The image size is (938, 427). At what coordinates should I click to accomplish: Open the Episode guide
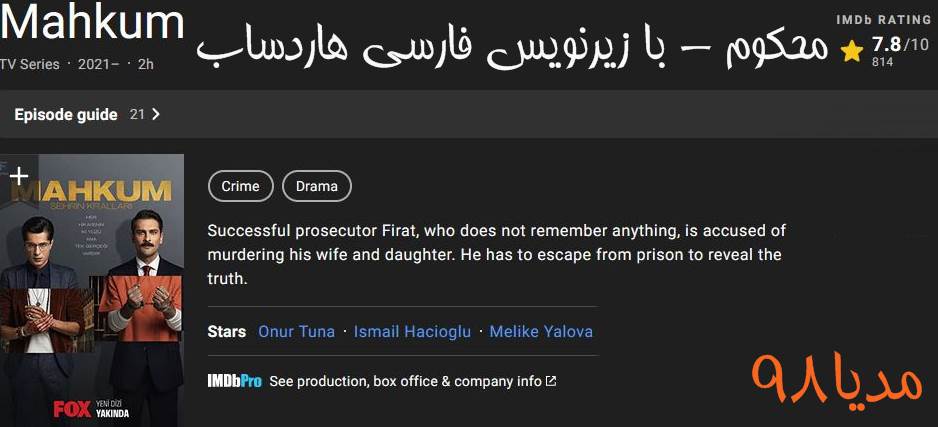tap(66, 115)
